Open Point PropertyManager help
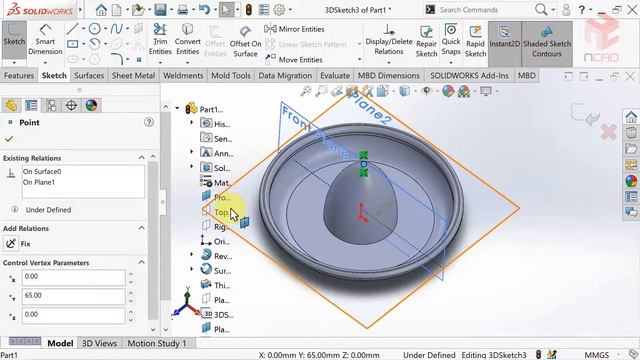The width and height of the screenshot is (640, 360). (149, 122)
